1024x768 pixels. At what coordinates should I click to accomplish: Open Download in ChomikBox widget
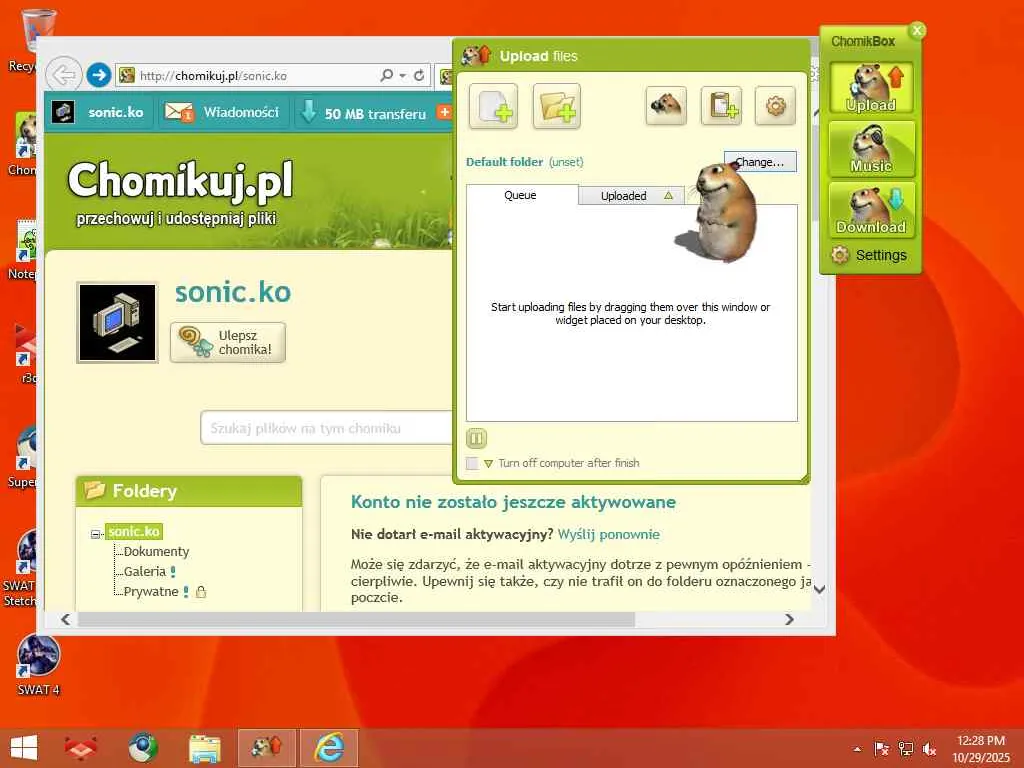tap(871, 210)
